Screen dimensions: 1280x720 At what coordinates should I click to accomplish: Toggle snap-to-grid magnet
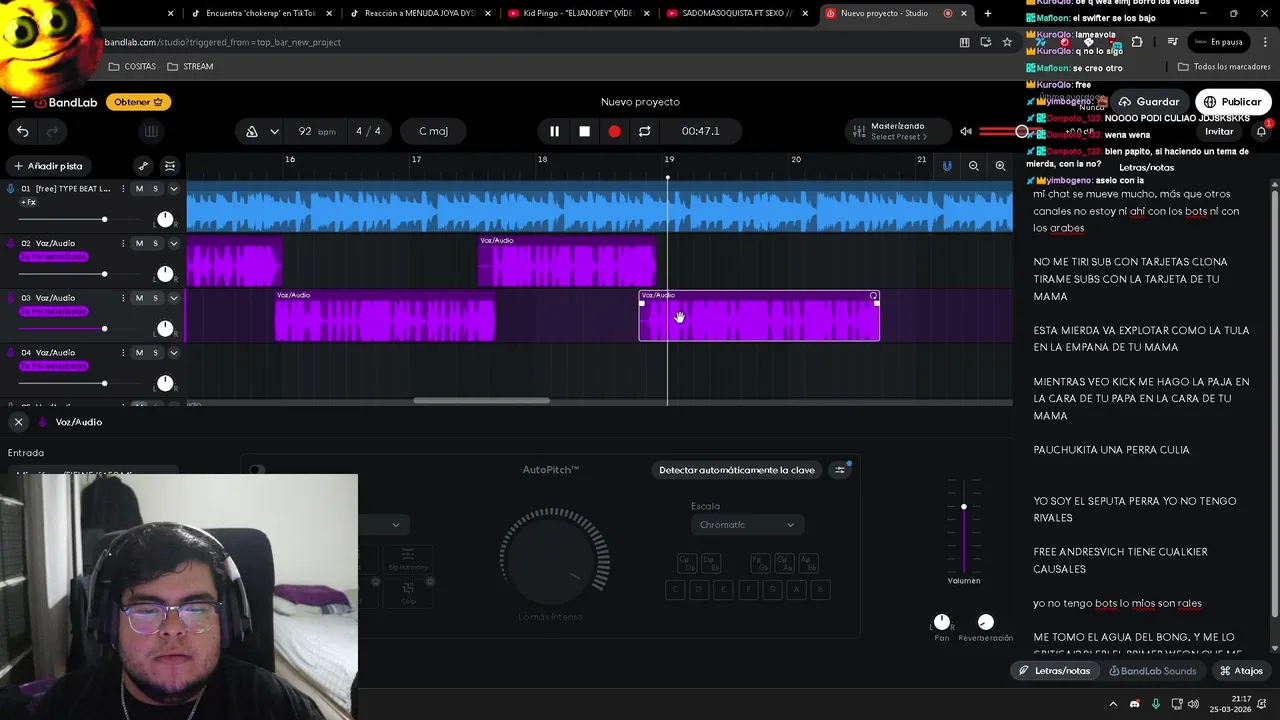pyautogui.click(x=947, y=166)
